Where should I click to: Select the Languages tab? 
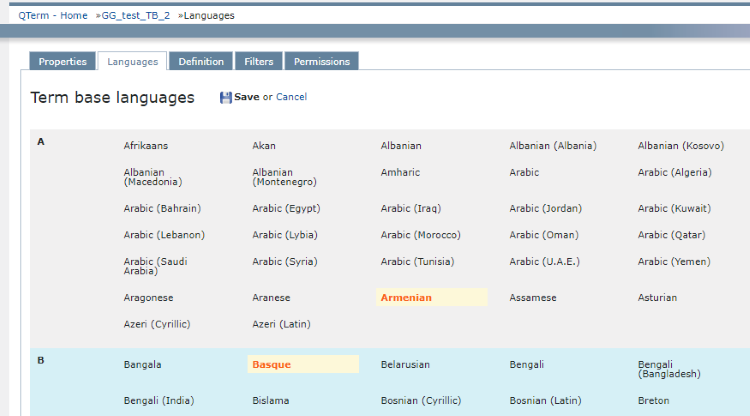pos(133,62)
